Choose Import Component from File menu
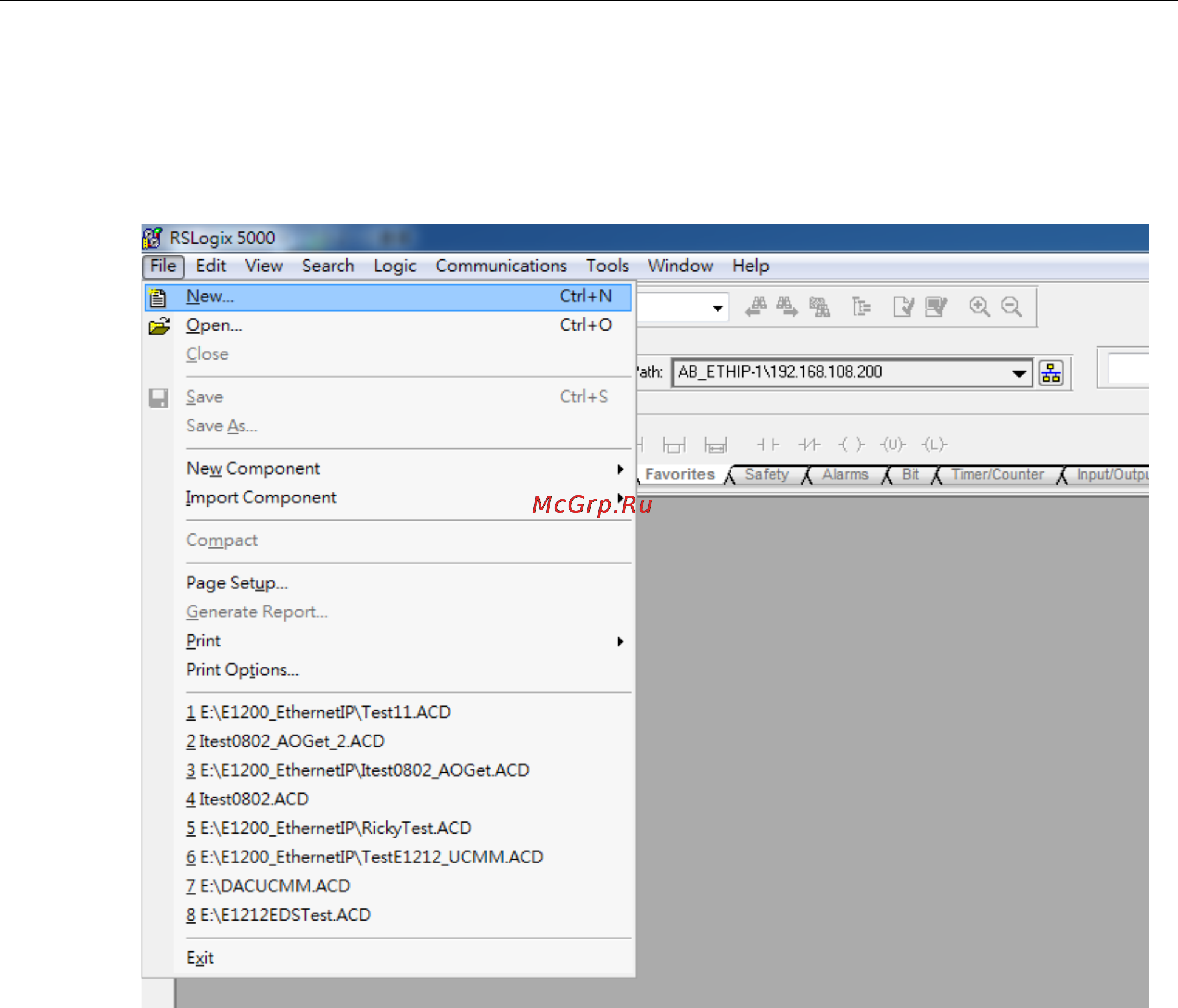The width and height of the screenshot is (1178, 1008). coord(389,498)
